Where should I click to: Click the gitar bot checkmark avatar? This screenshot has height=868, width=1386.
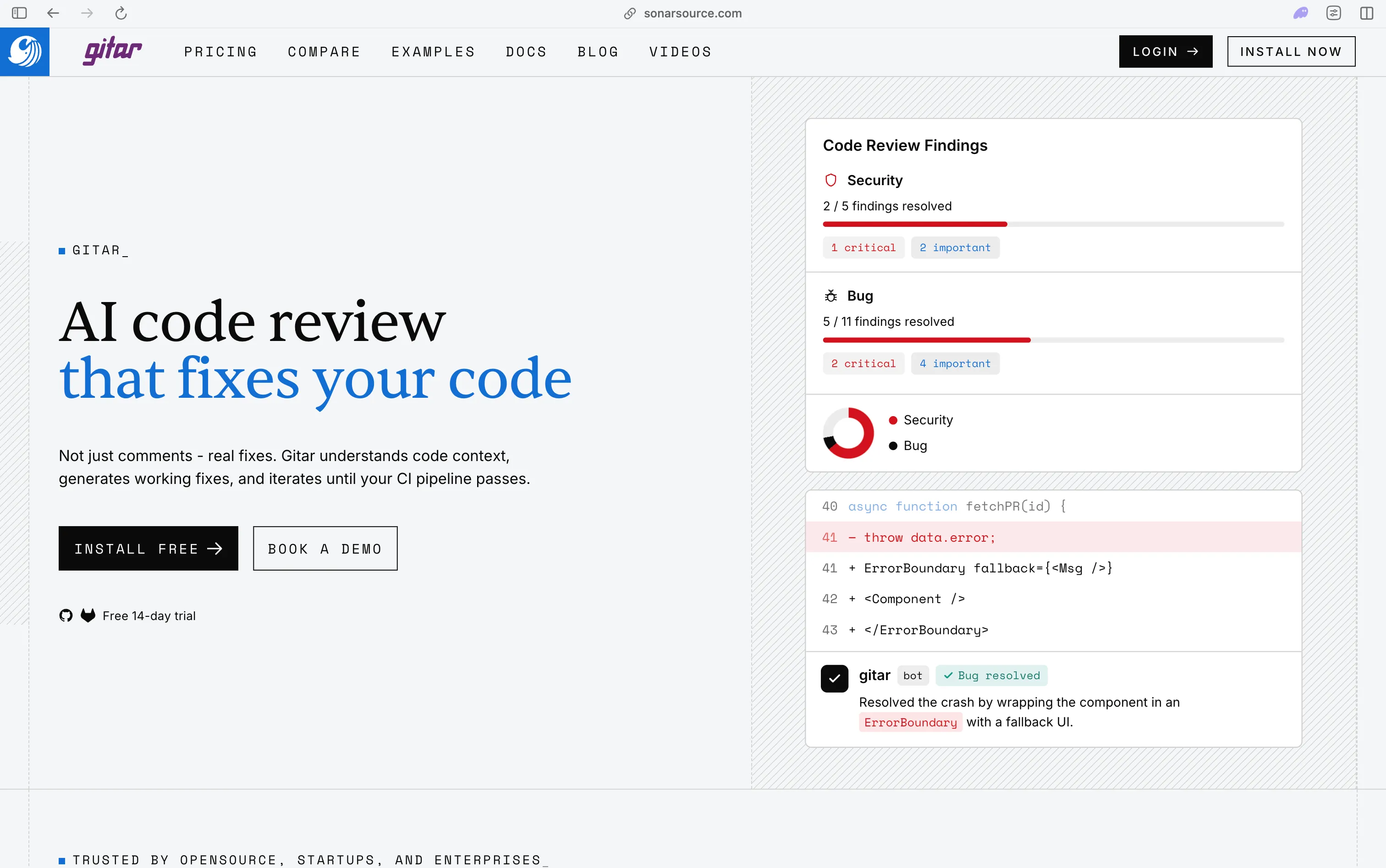834,679
